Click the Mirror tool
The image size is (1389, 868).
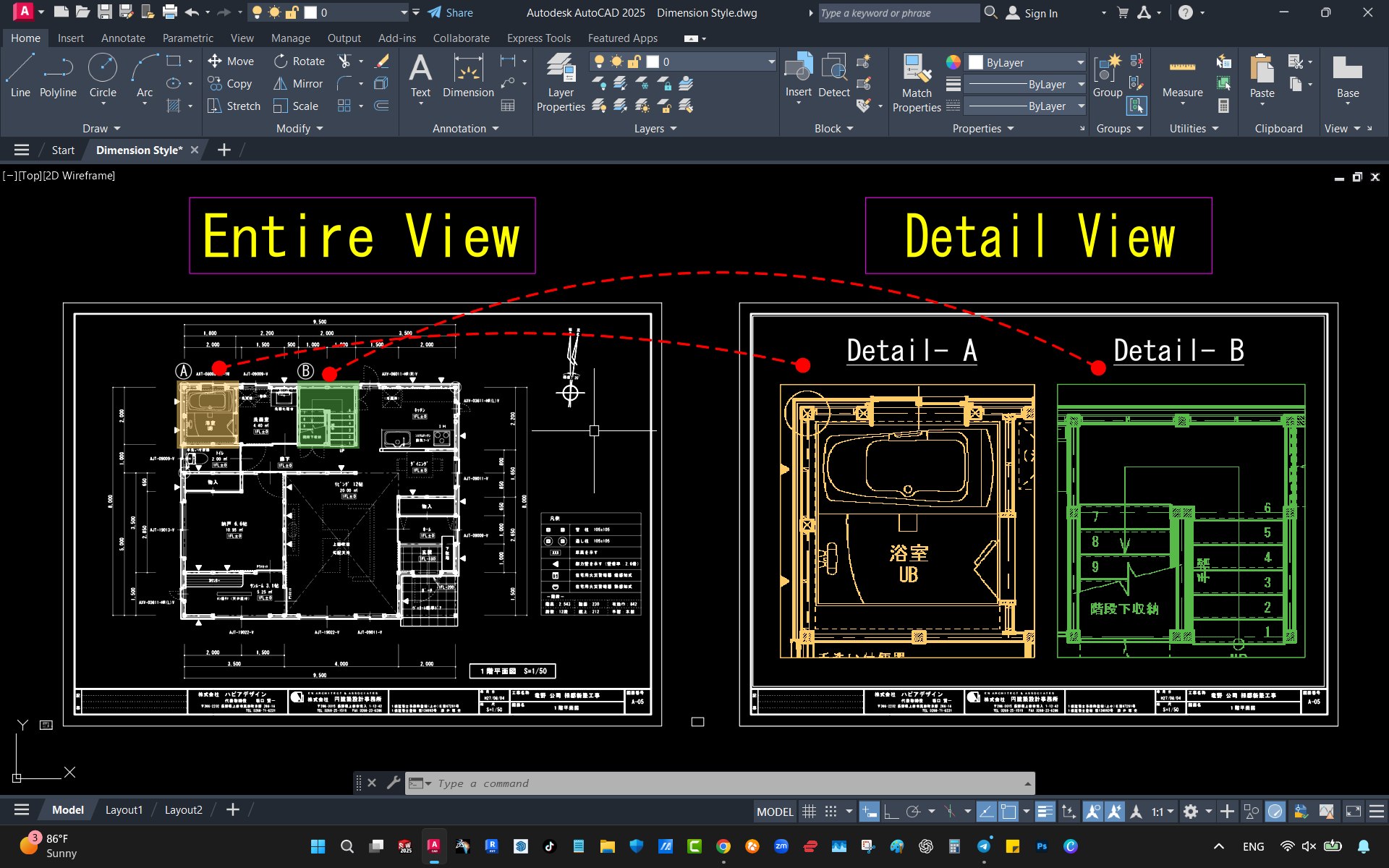pyautogui.click(x=298, y=84)
